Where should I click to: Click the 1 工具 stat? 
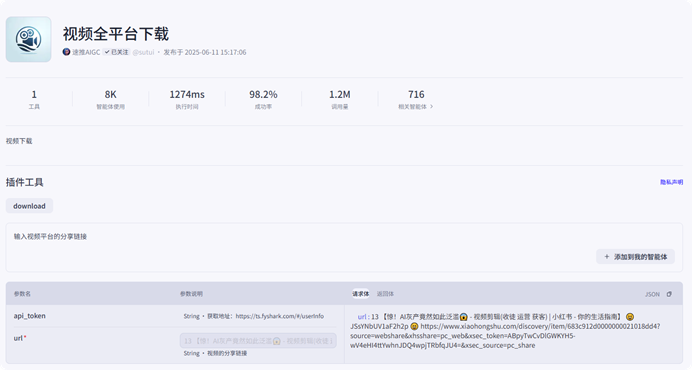[x=34, y=99]
